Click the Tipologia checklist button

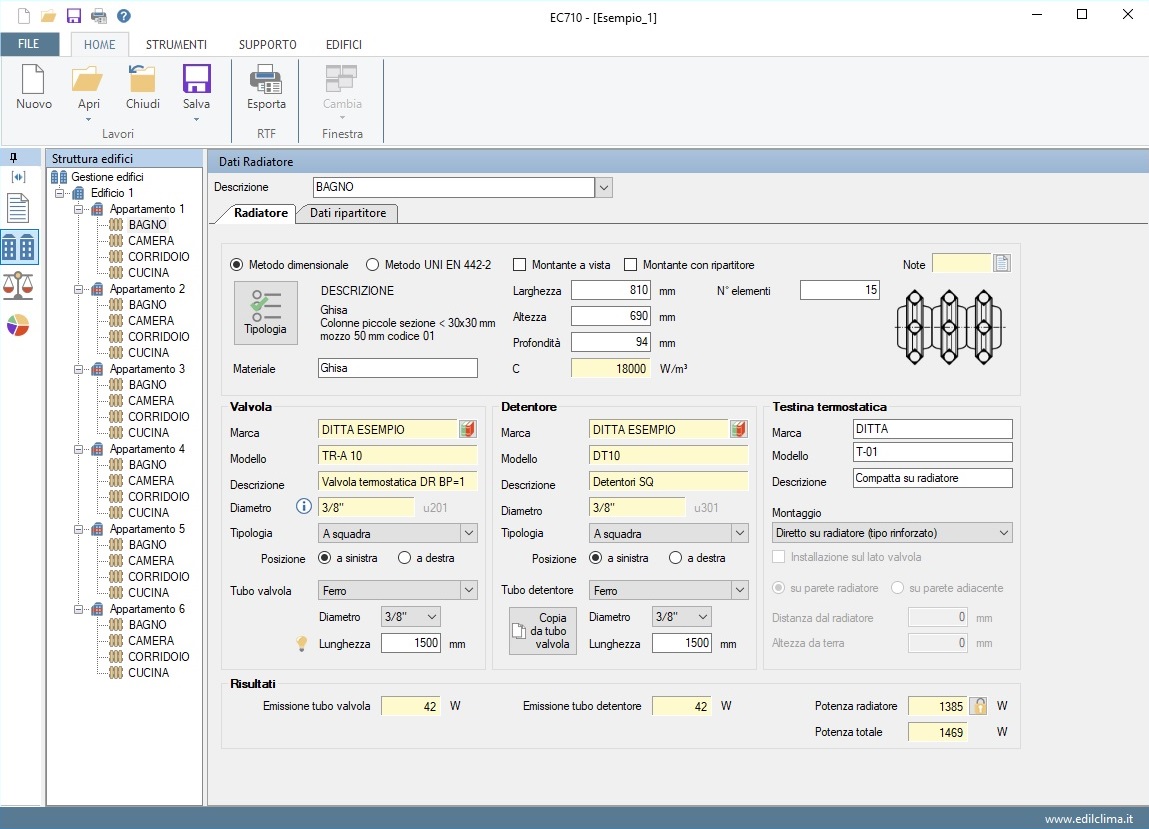tap(265, 312)
